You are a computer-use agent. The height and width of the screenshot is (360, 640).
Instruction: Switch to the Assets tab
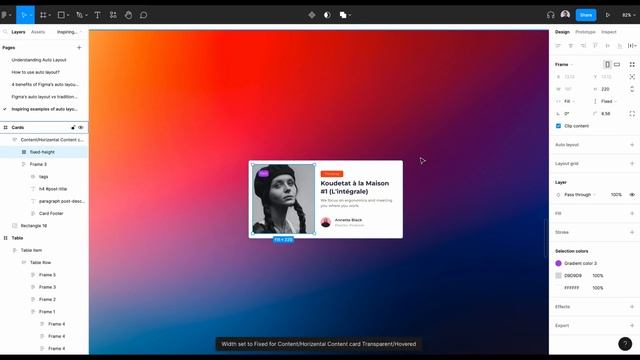(38, 32)
